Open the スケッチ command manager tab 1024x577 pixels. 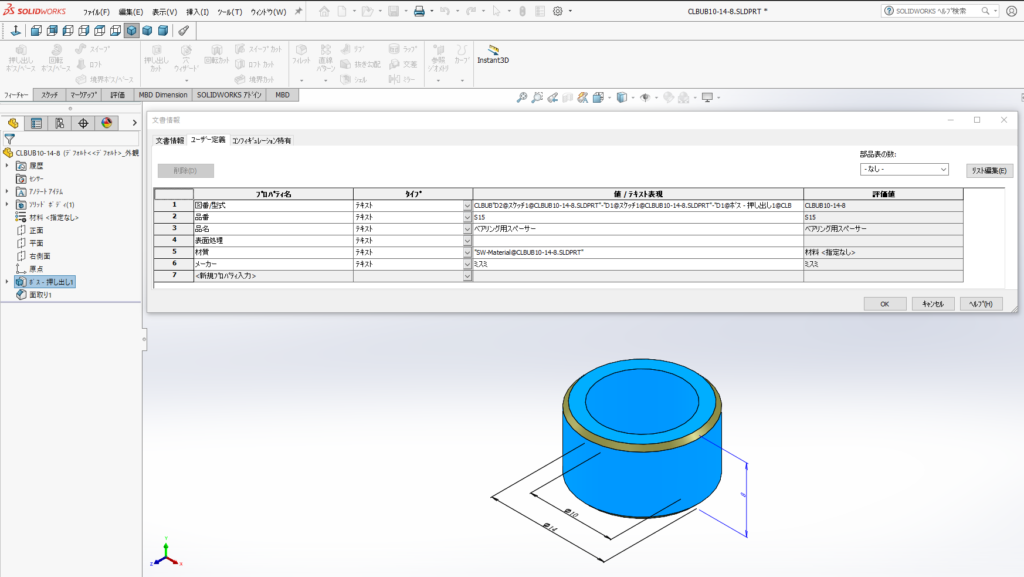tap(49, 95)
